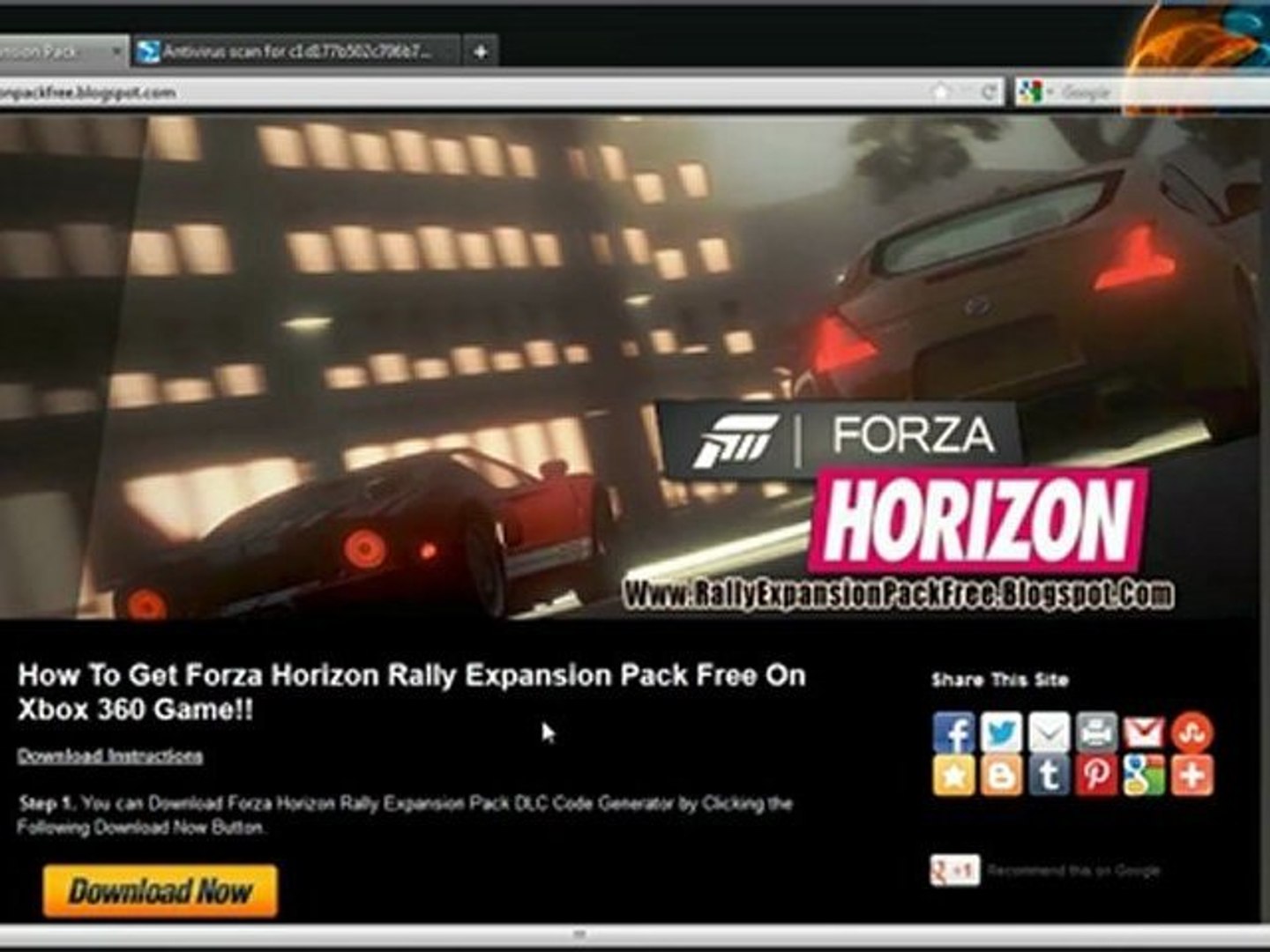
Task: Close the Expansion Pack tab
Action: pyautogui.click(x=116, y=52)
